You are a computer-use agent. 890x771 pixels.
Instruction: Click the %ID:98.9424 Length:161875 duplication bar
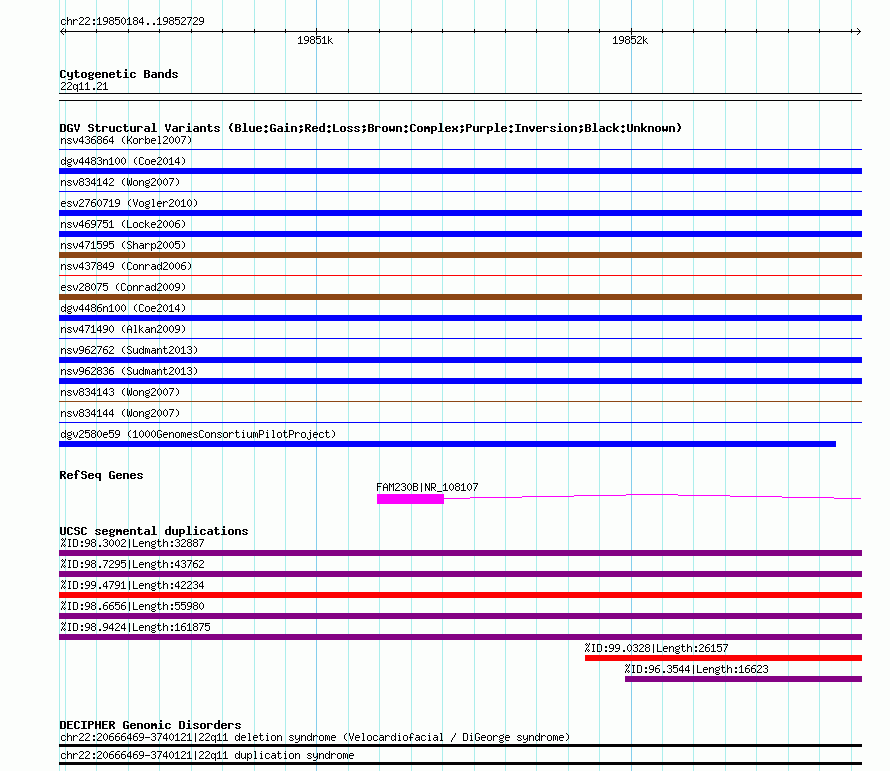[460, 637]
